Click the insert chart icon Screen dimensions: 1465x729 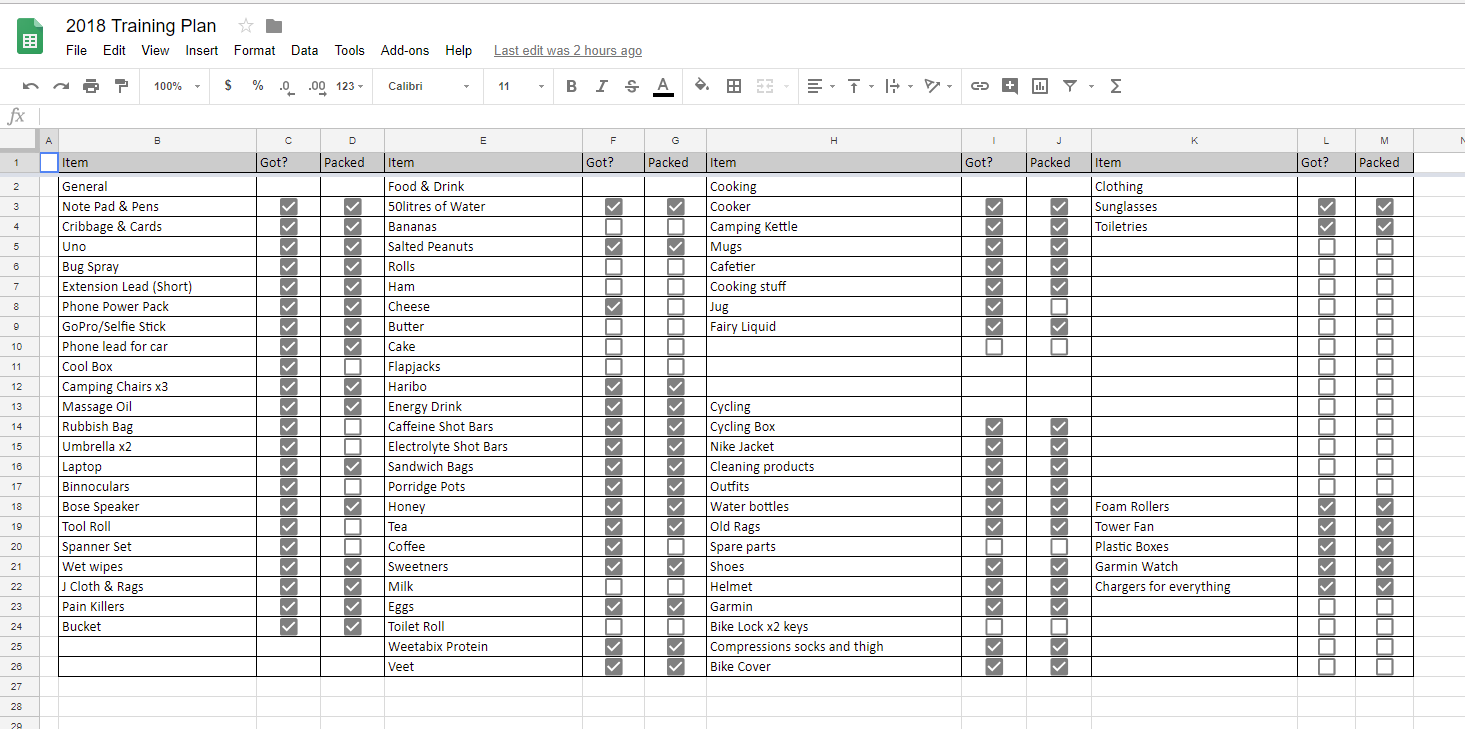(x=1040, y=86)
